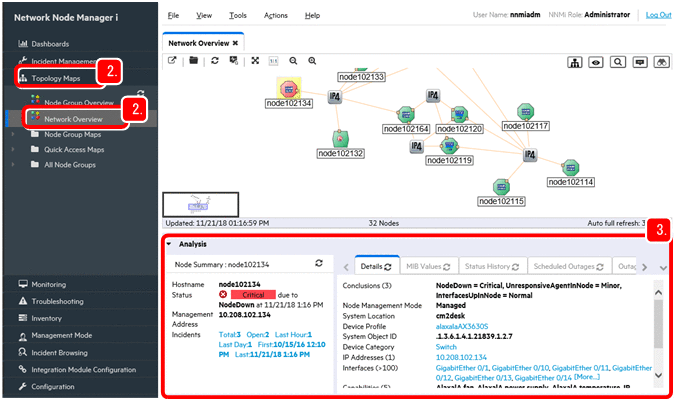Screen dimensions: 680x403
Task: Open the analysis tabs overflow dropdown
Action: pyautogui.click(x=660, y=267)
